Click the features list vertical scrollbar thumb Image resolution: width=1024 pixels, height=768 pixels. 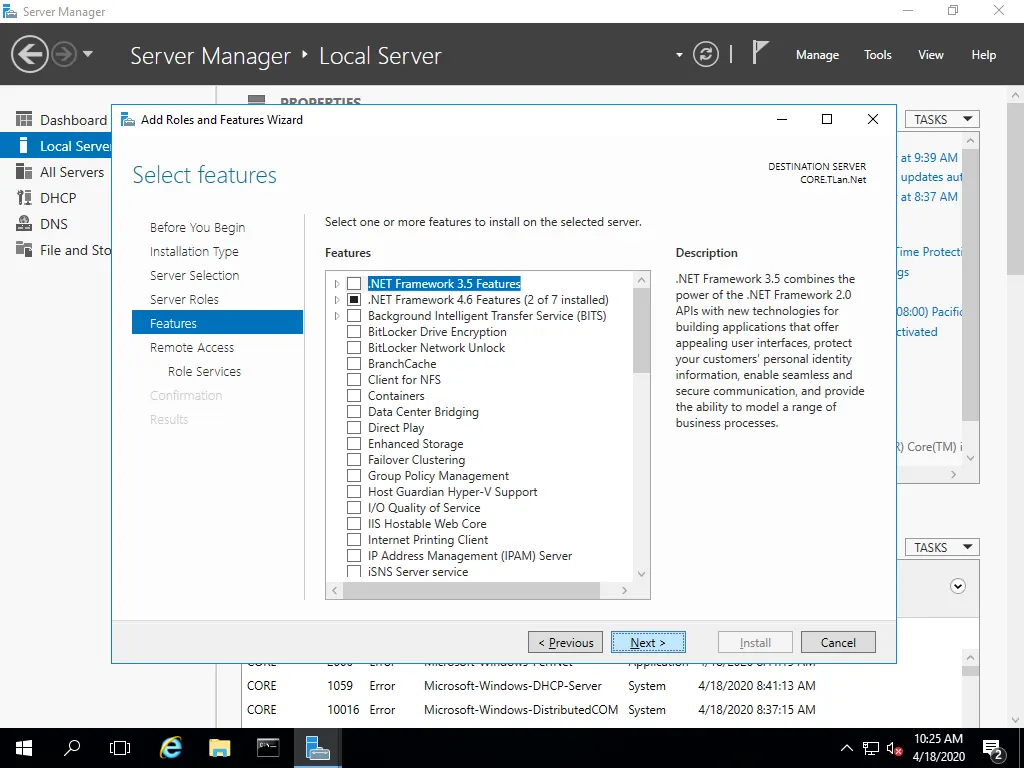(642, 330)
